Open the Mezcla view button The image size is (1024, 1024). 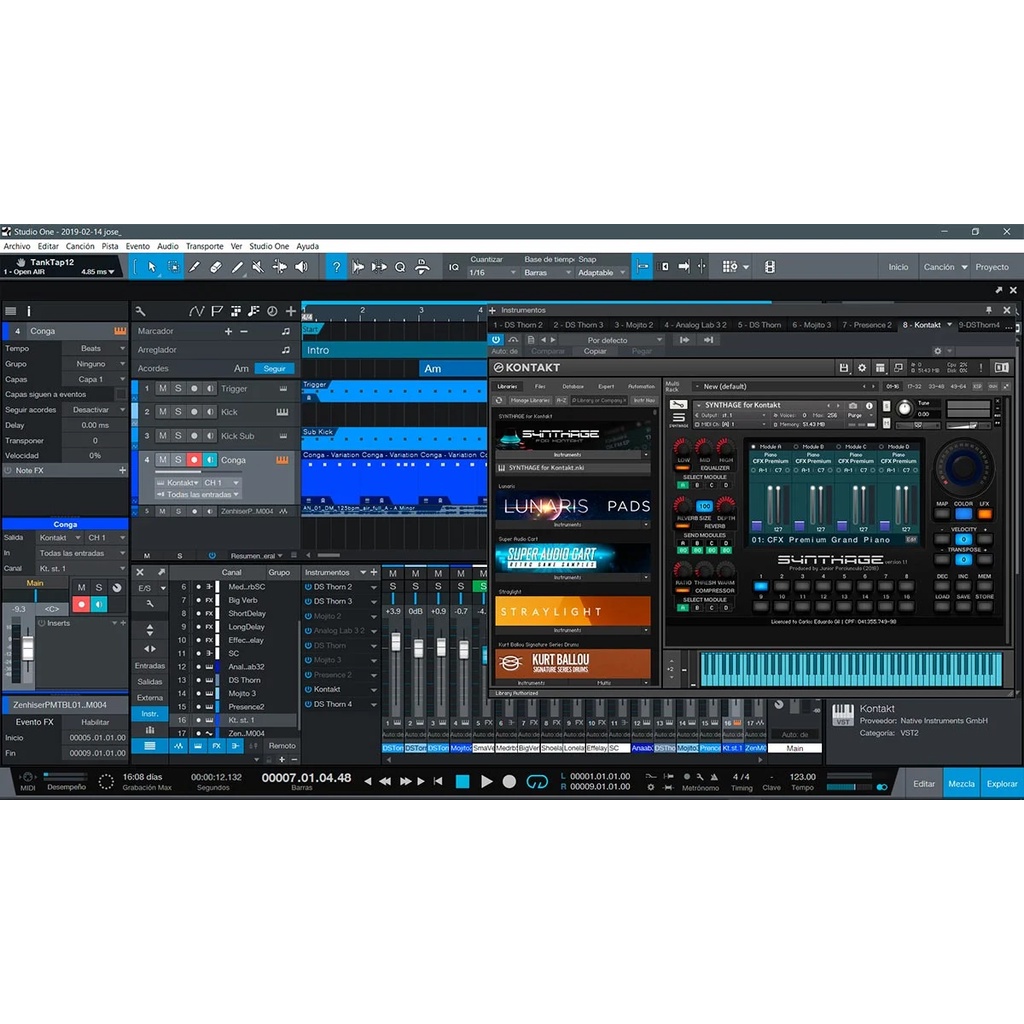click(x=961, y=784)
